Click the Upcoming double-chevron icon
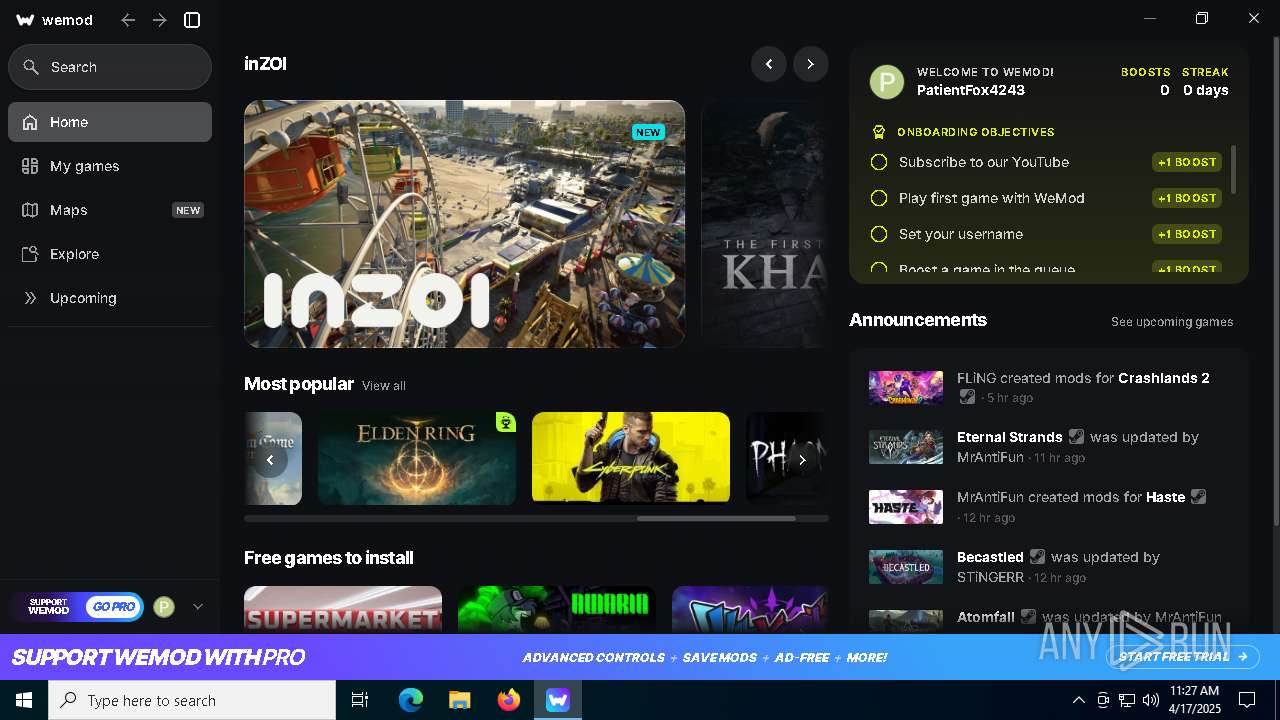1280x720 pixels. pyautogui.click(x=30, y=298)
